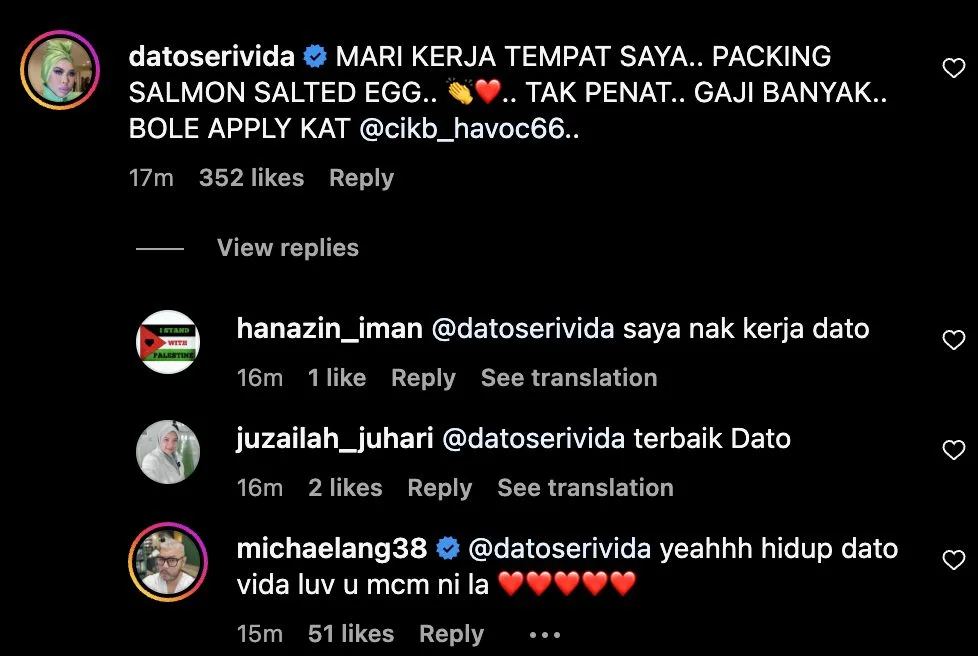This screenshot has height=656, width=978.
Task: Open juzailah_juhari's profile picture
Action: coord(168,451)
